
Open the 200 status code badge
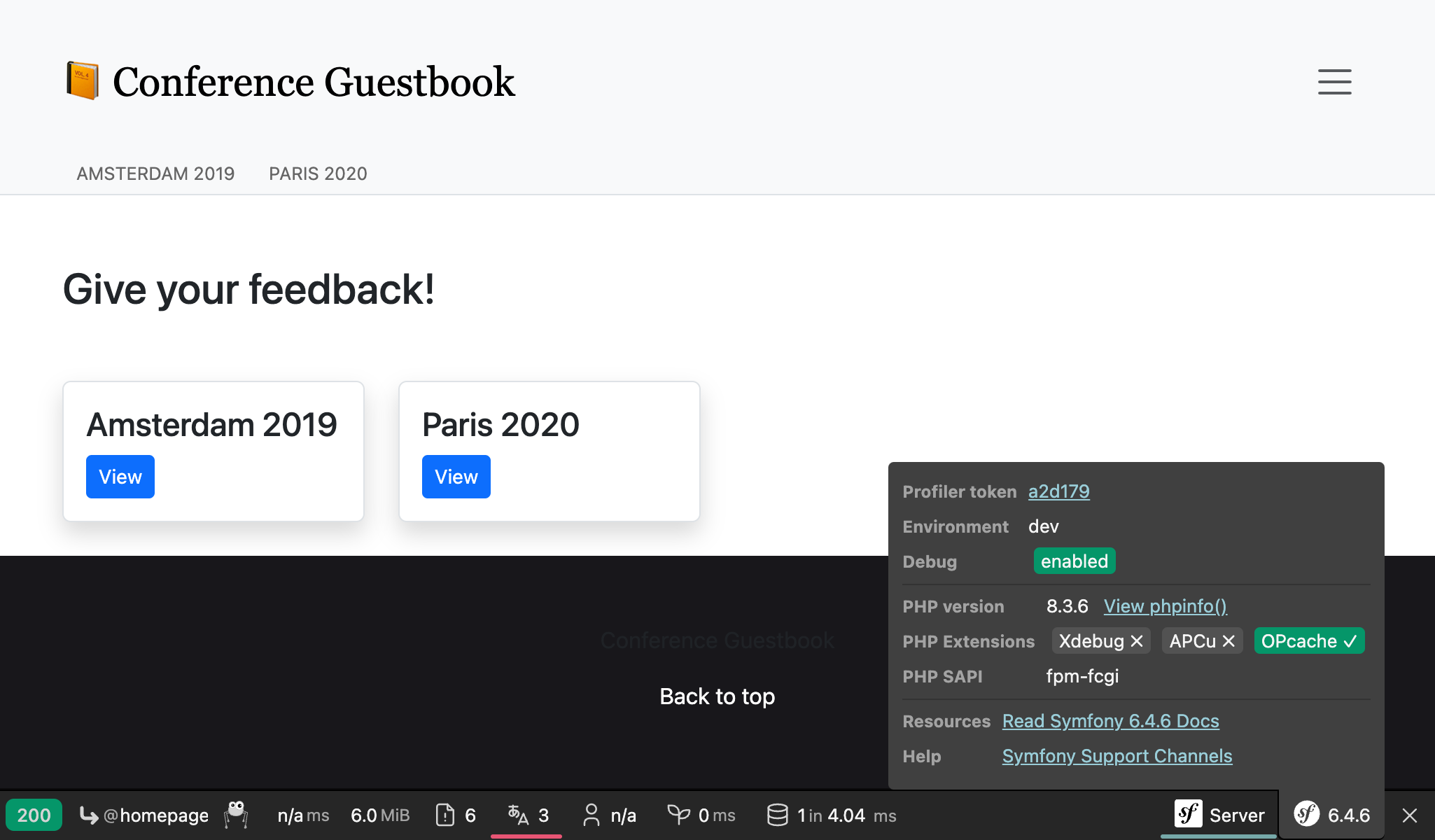click(x=34, y=815)
